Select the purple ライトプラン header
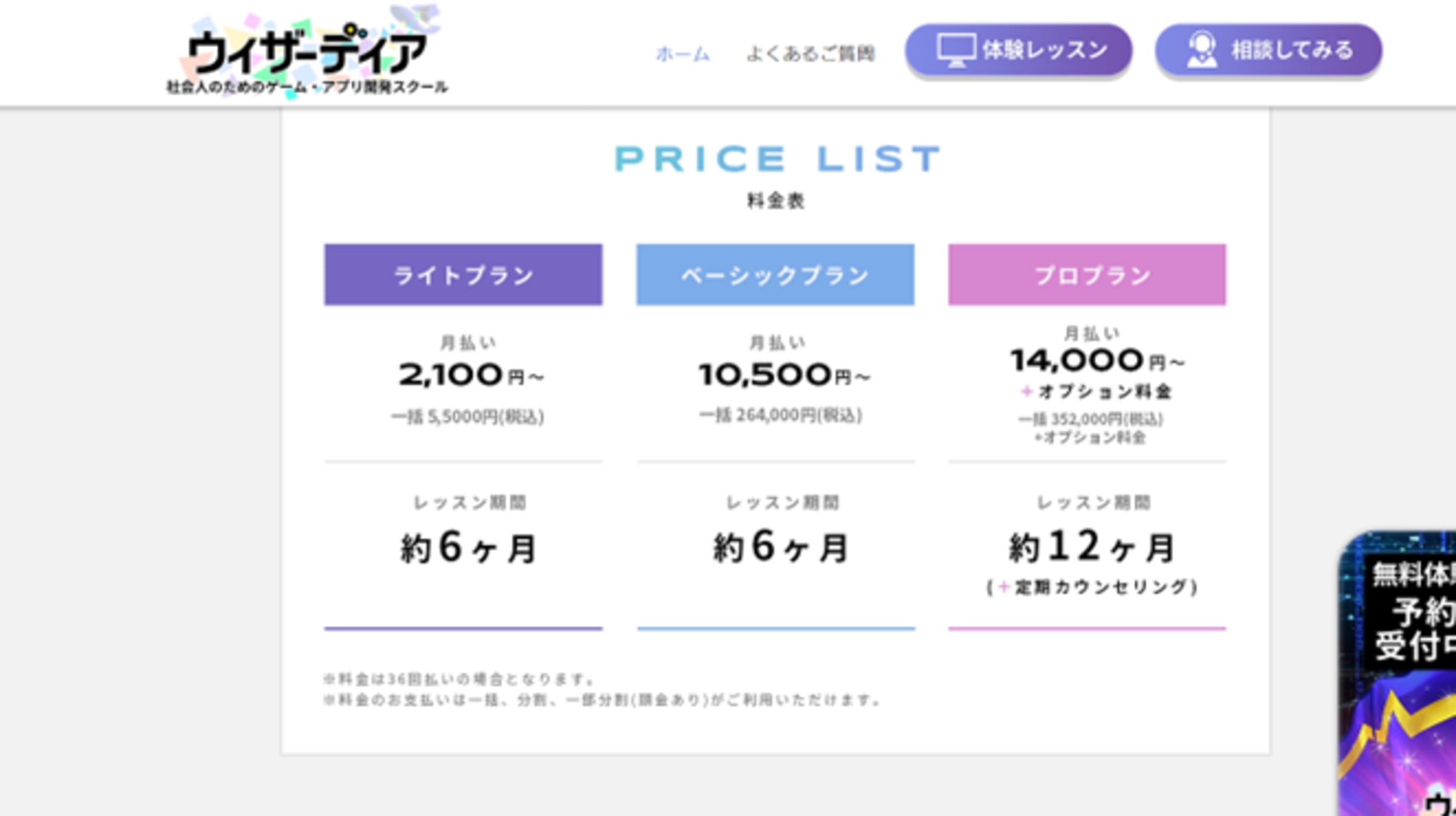Screen dimensions: 1456x816 click(x=463, y=275)
